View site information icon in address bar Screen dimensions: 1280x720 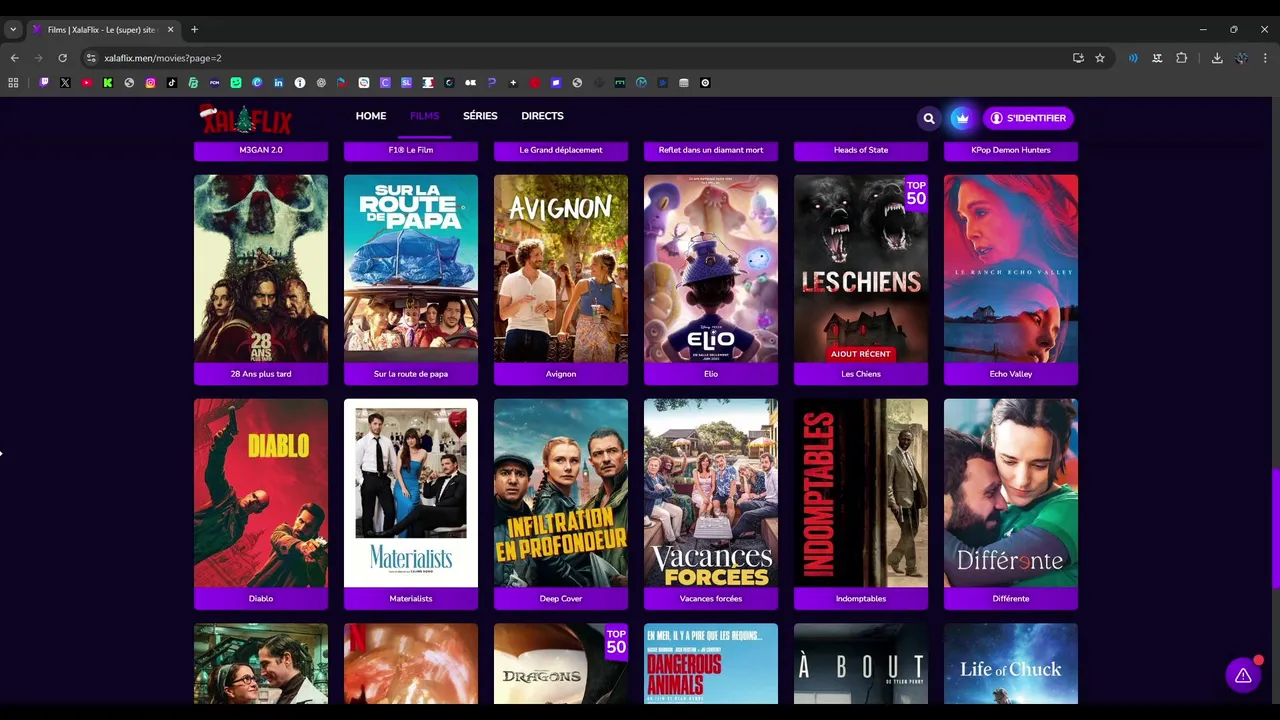(91, 58)
